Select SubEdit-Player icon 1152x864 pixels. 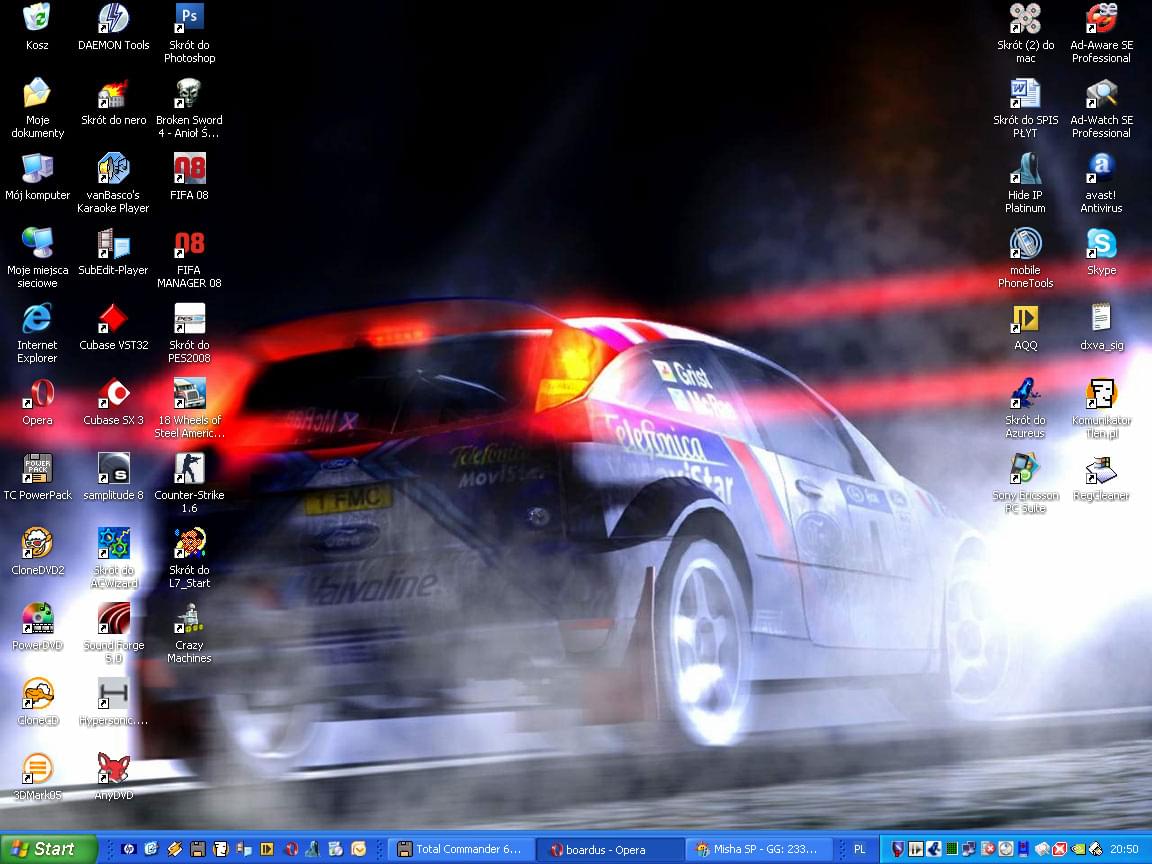tap(113, 253)
